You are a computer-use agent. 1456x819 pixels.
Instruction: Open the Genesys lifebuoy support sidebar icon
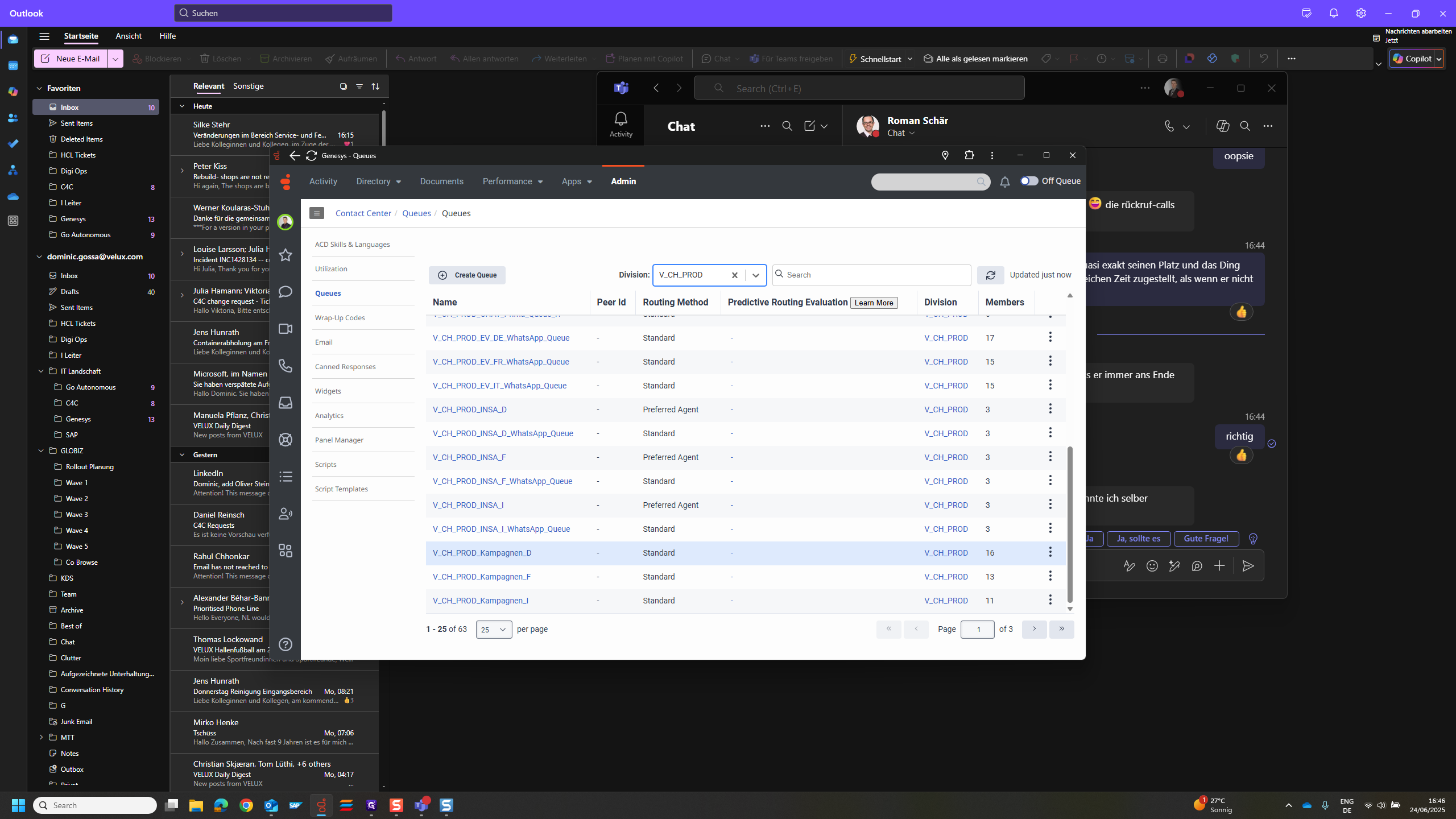286,440
